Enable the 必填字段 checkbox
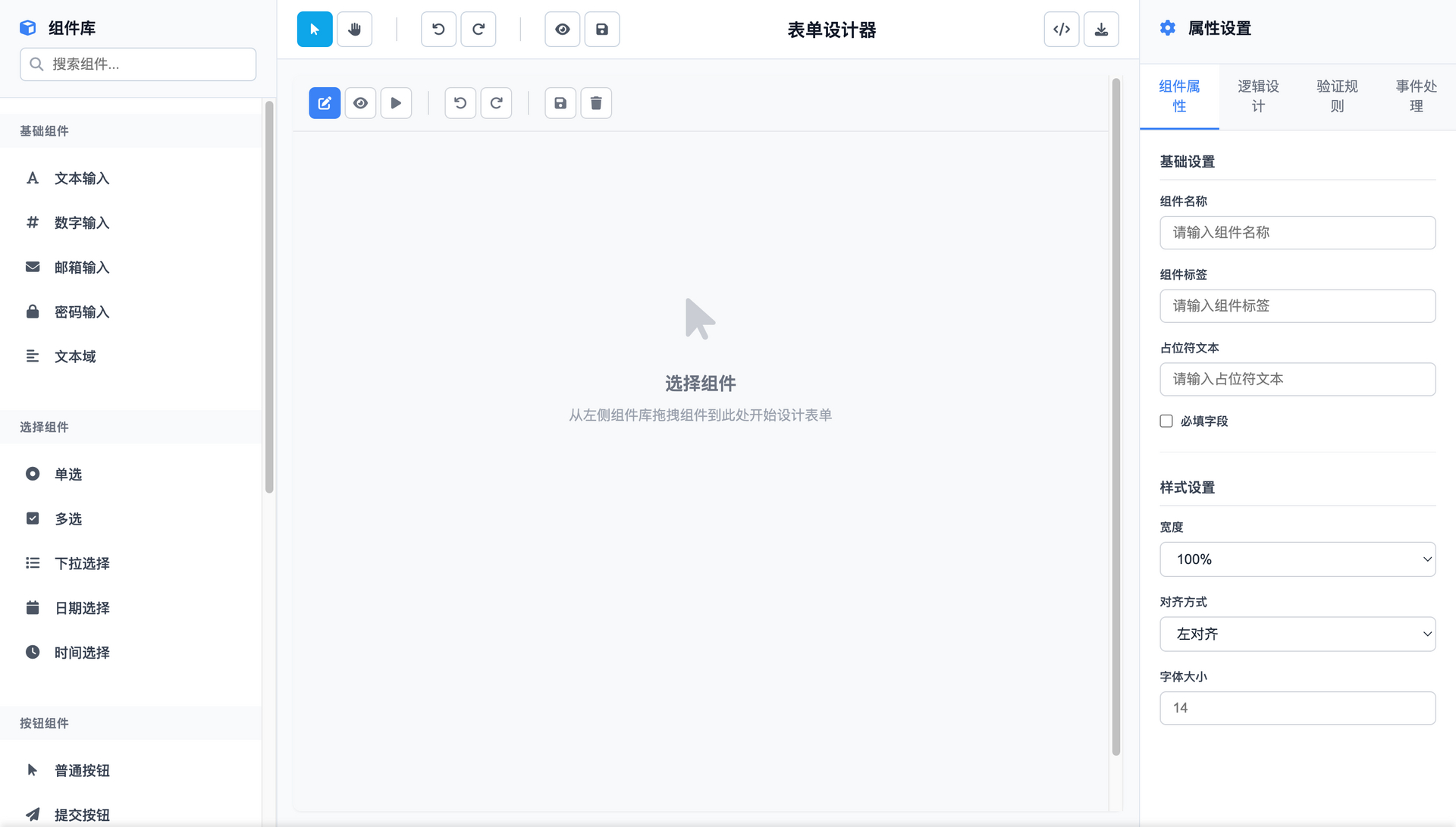 pyautogui.click(x=1166, y=421)
